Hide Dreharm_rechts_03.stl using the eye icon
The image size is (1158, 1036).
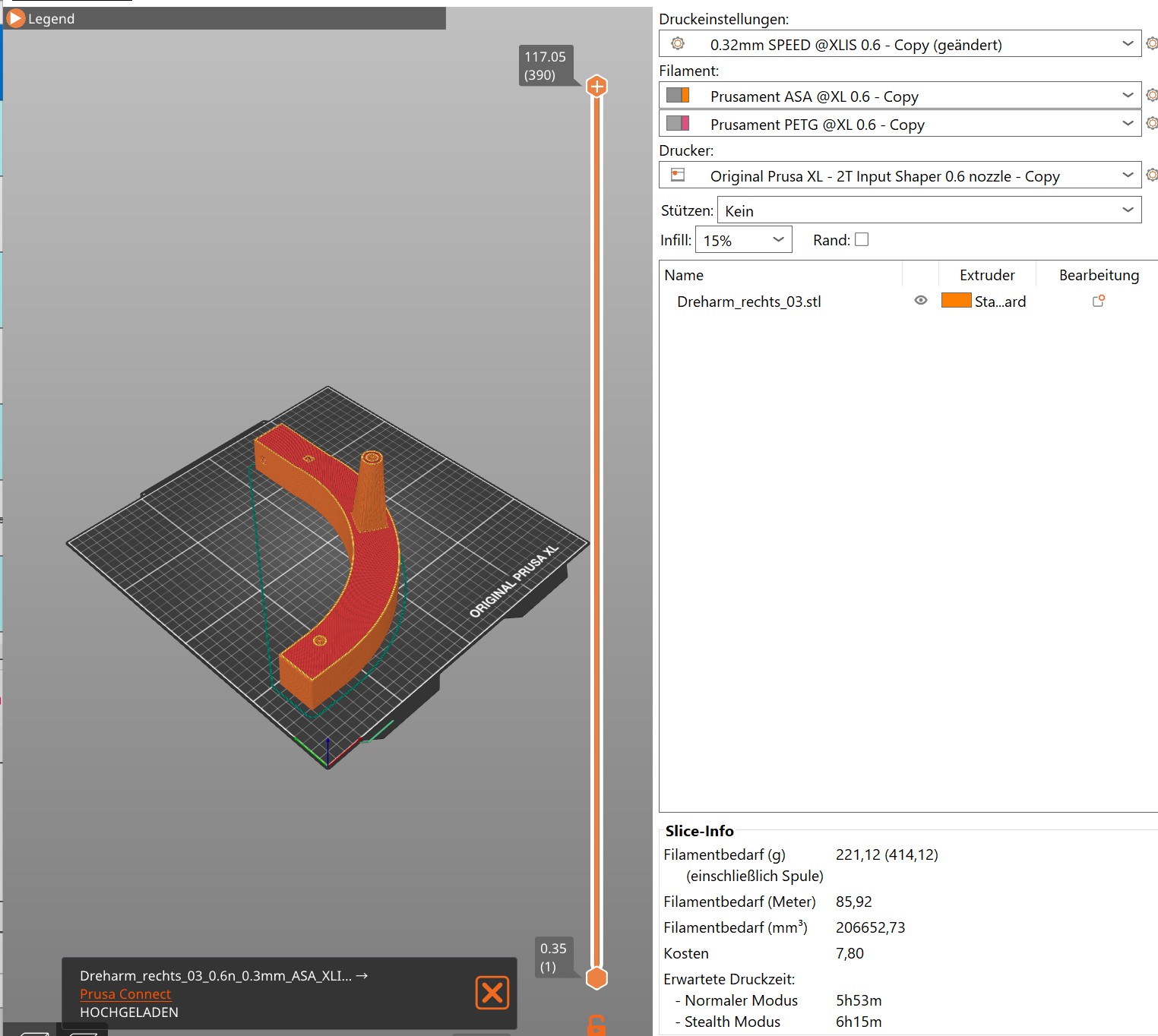click(x=921, y=301)
